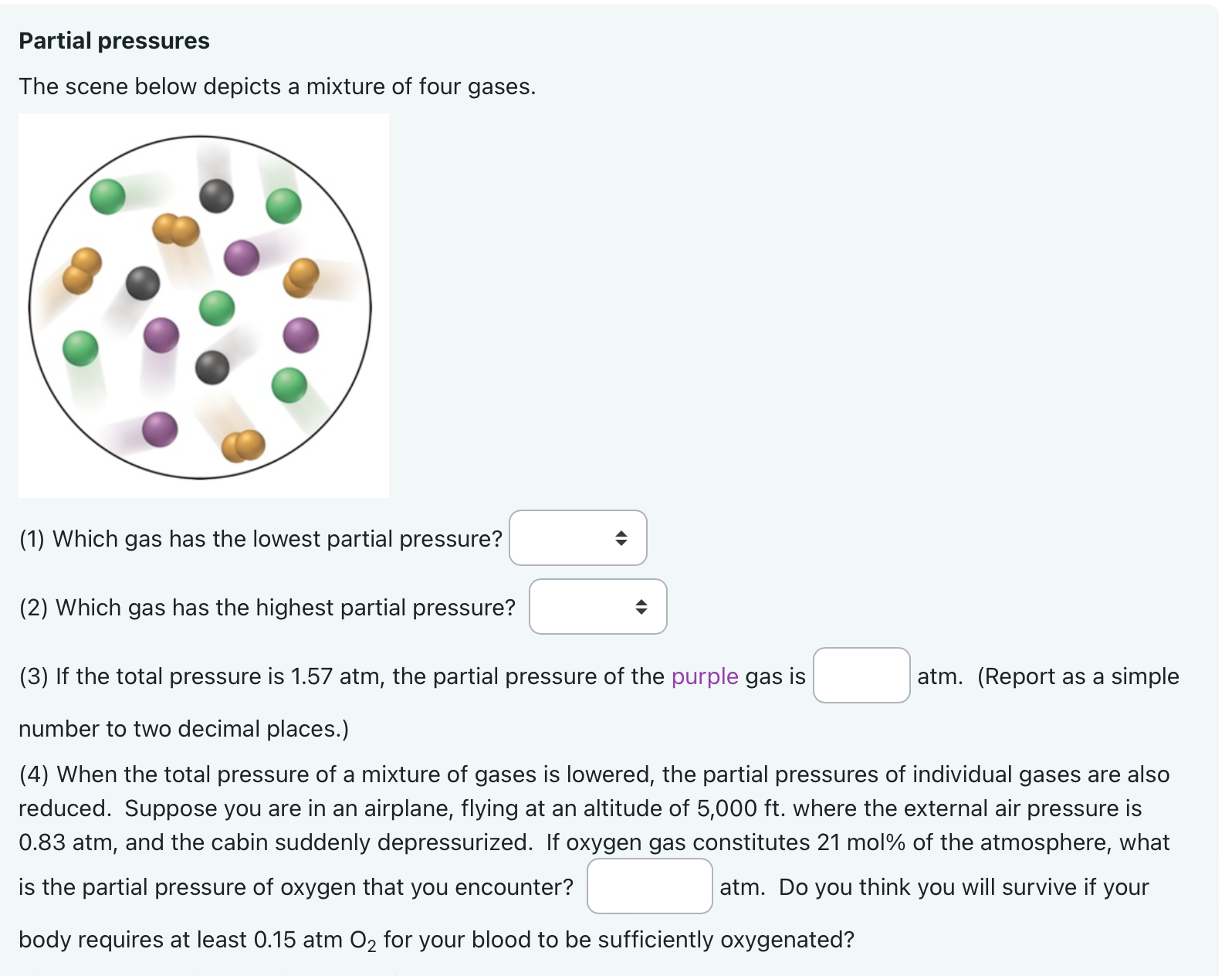This screenshot has height=976, width=1232.
Task: Select the lowest black gas sphere
Action: [212, 368]
